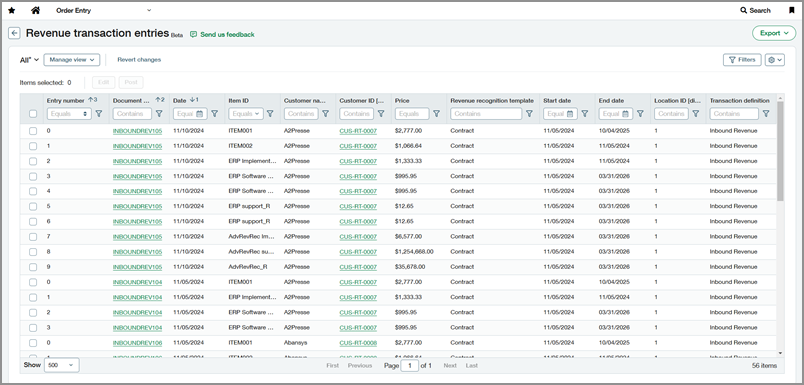Click filter funnel for Revenue recognition template
Image resolution: width=804 pixels, height=385 pixels.
[x=529, y=114]
